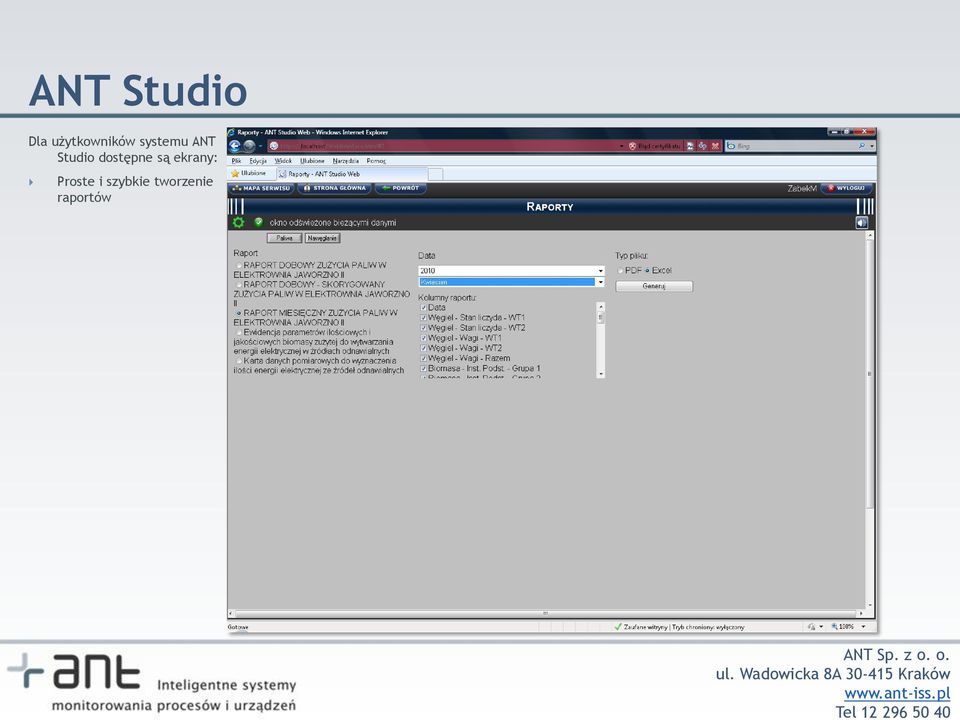Viewport: 960px width, 720px height.
Task: Toggle Węgiel - Stan liczyda - WT1 checkbox
Action: tap(423, 318)
